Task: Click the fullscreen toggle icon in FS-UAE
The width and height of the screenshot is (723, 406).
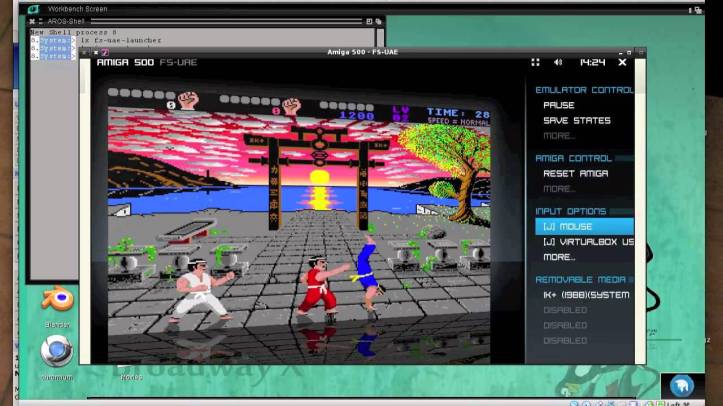Action: [x=535, y=62]
